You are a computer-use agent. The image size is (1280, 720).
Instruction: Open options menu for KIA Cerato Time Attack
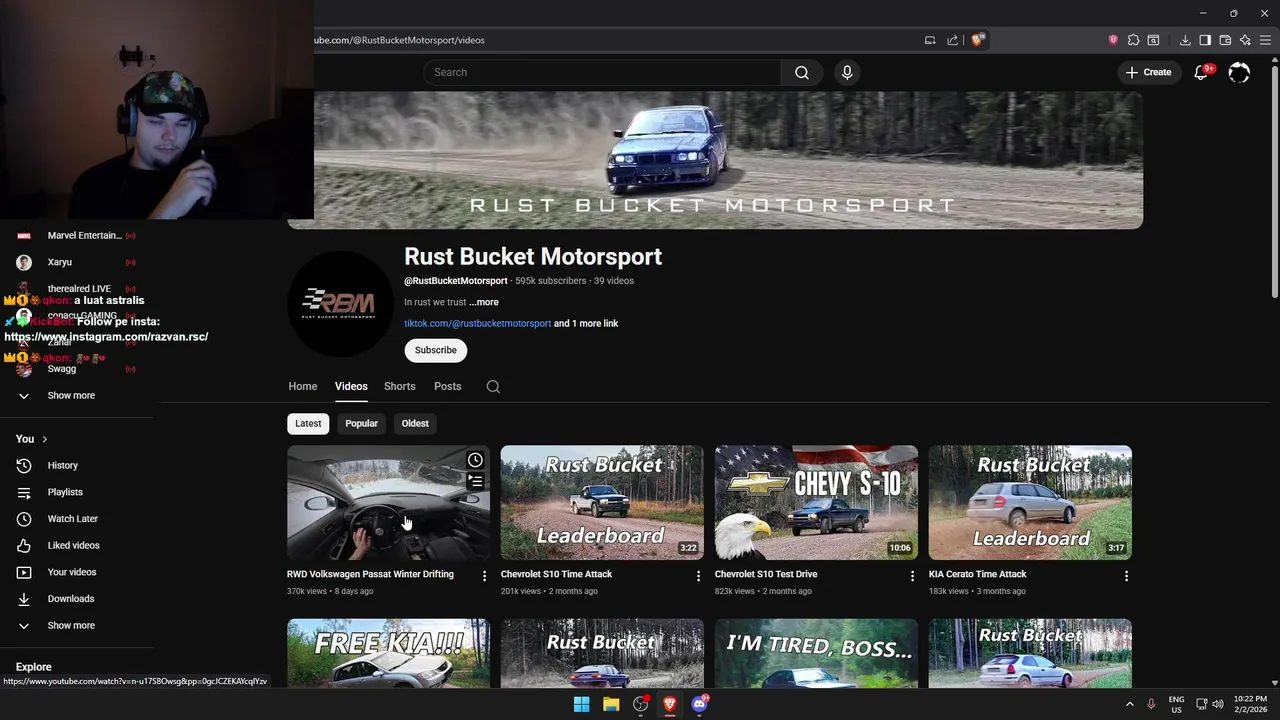pos(1126,576)
